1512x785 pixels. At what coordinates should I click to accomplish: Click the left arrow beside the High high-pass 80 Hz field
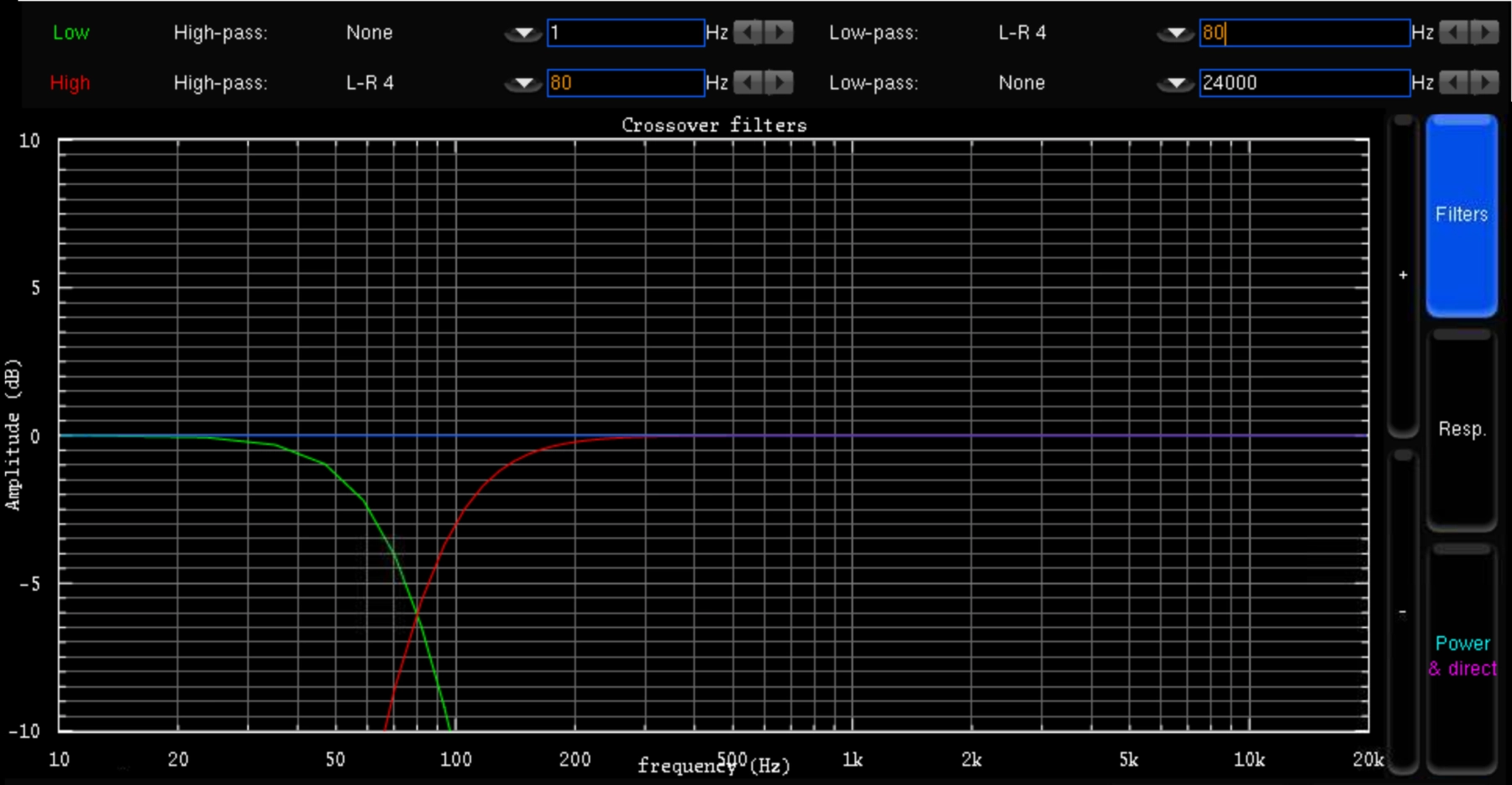[746, 82]
